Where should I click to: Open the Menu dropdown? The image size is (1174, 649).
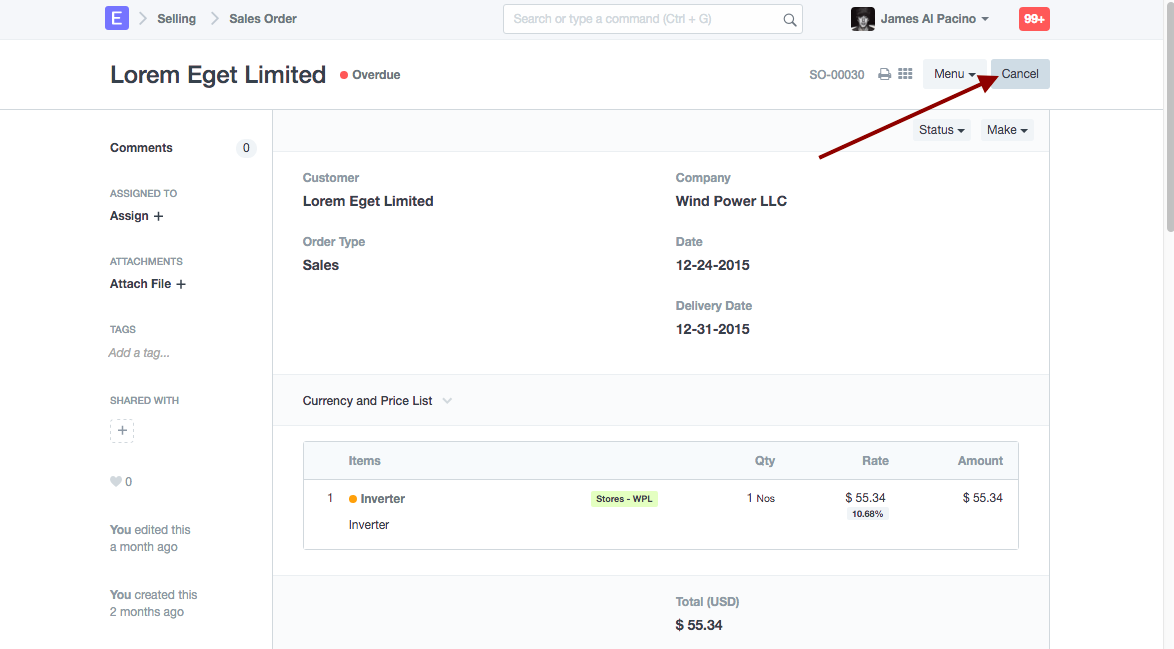tap(954, 74)
